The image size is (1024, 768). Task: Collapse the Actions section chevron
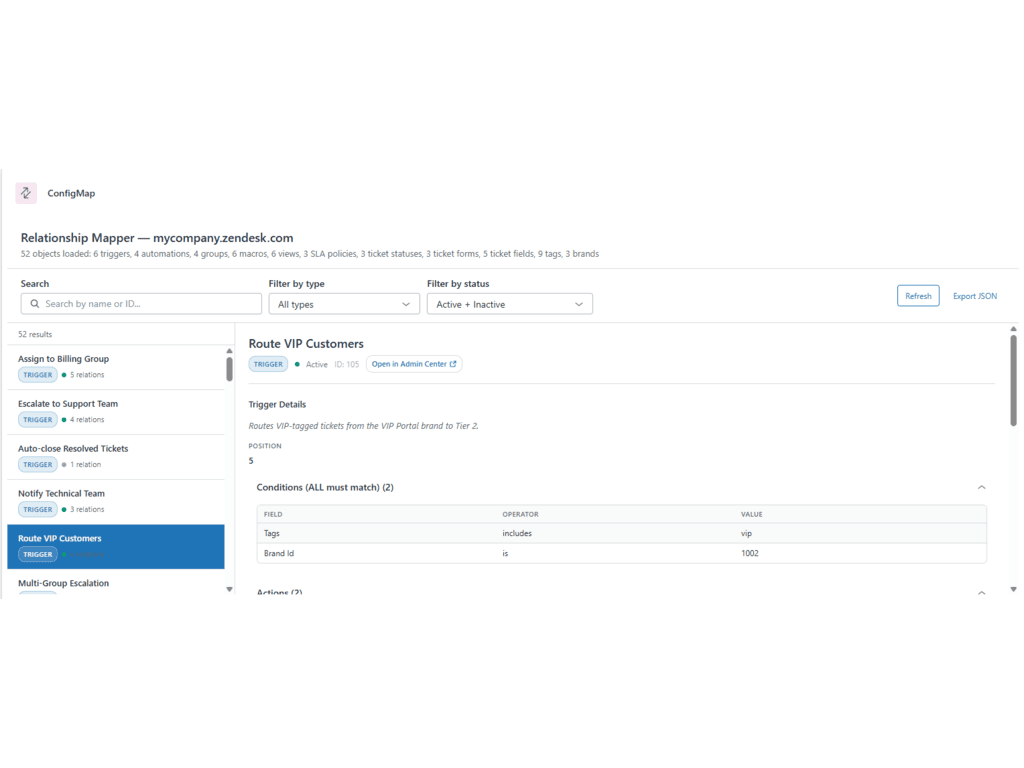pyautogui.click(x=982, y=593)
